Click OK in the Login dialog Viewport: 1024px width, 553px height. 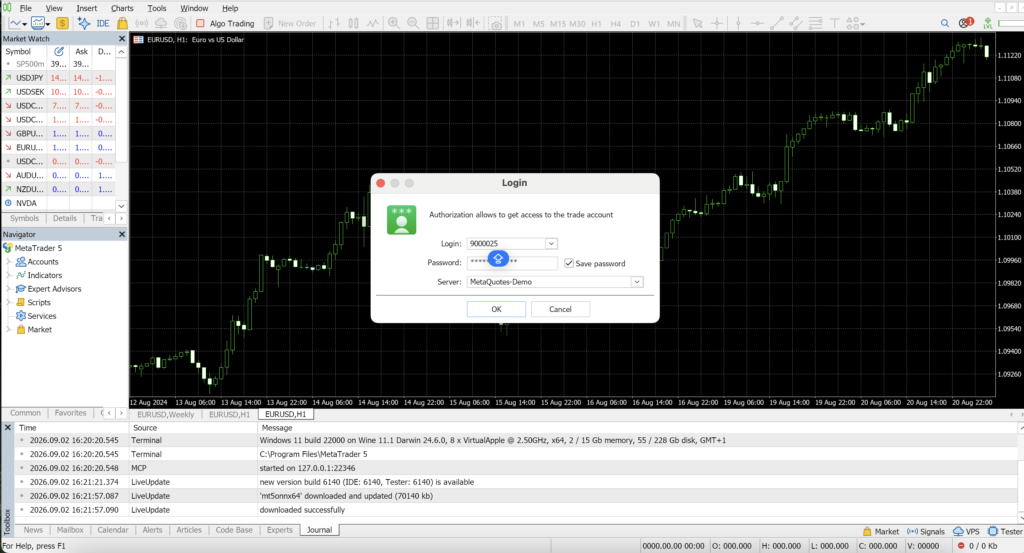tap(496, 309)
